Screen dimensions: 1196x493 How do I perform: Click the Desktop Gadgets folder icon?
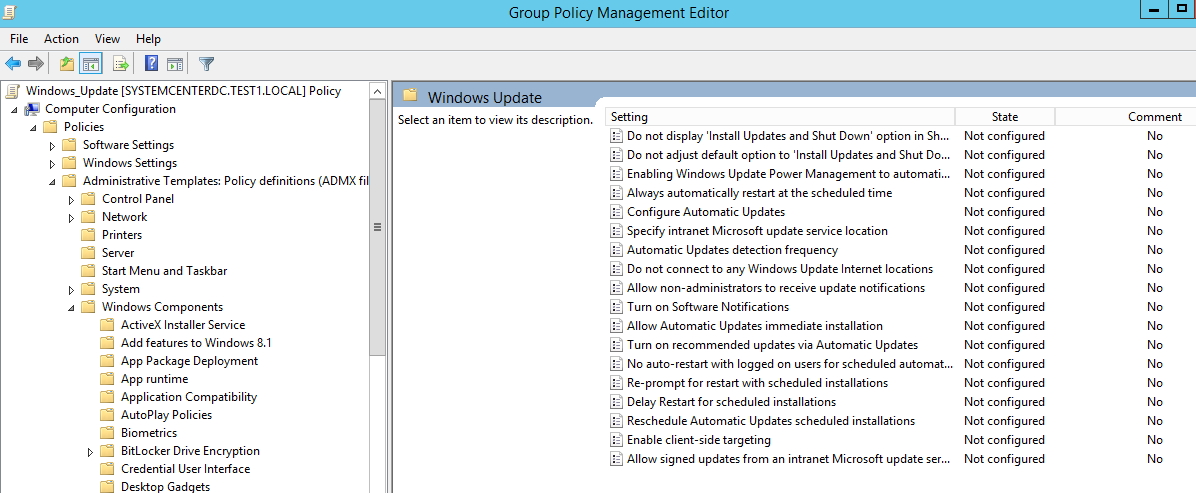[x=108, y=486]
